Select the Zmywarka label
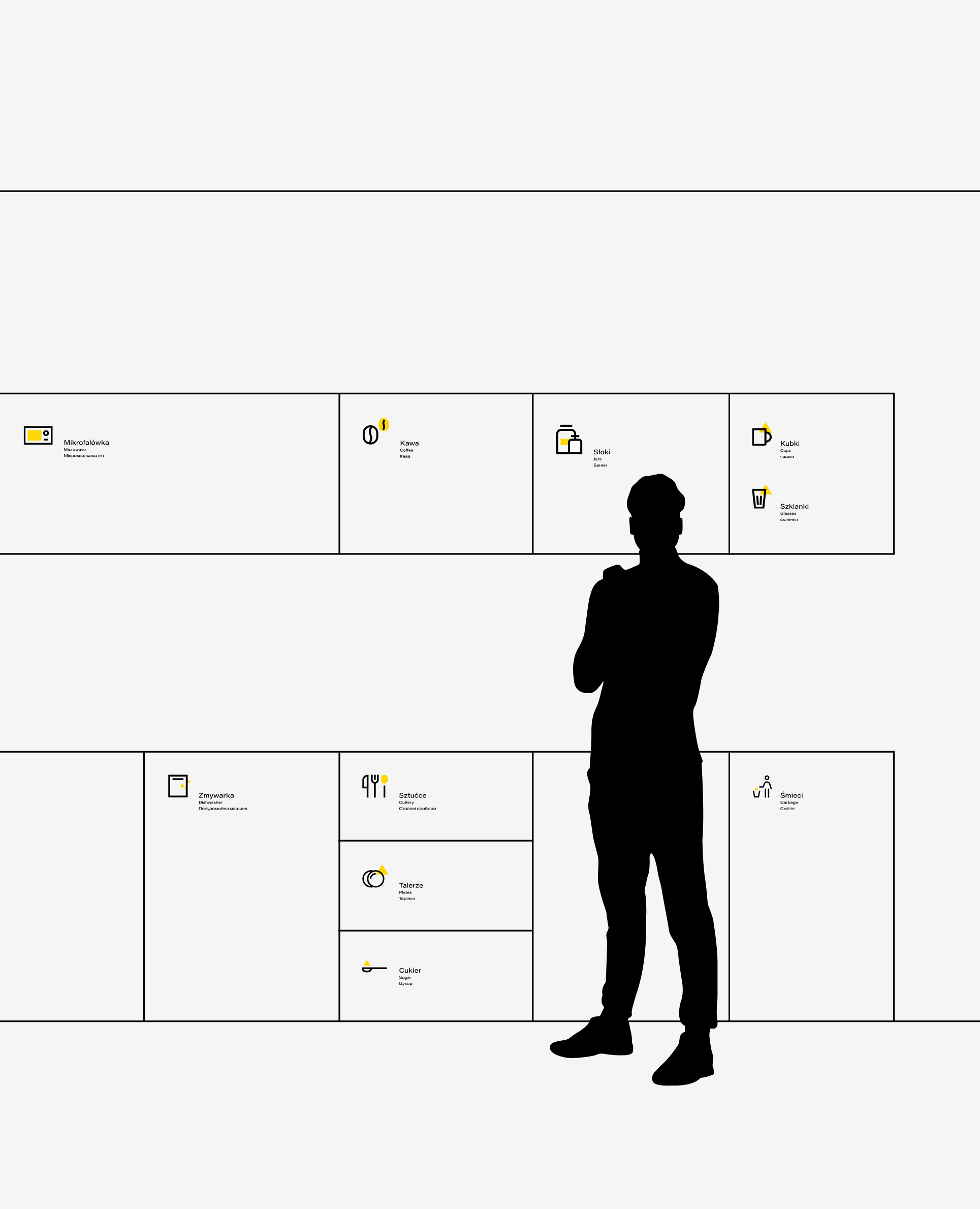 click(216, 795)
